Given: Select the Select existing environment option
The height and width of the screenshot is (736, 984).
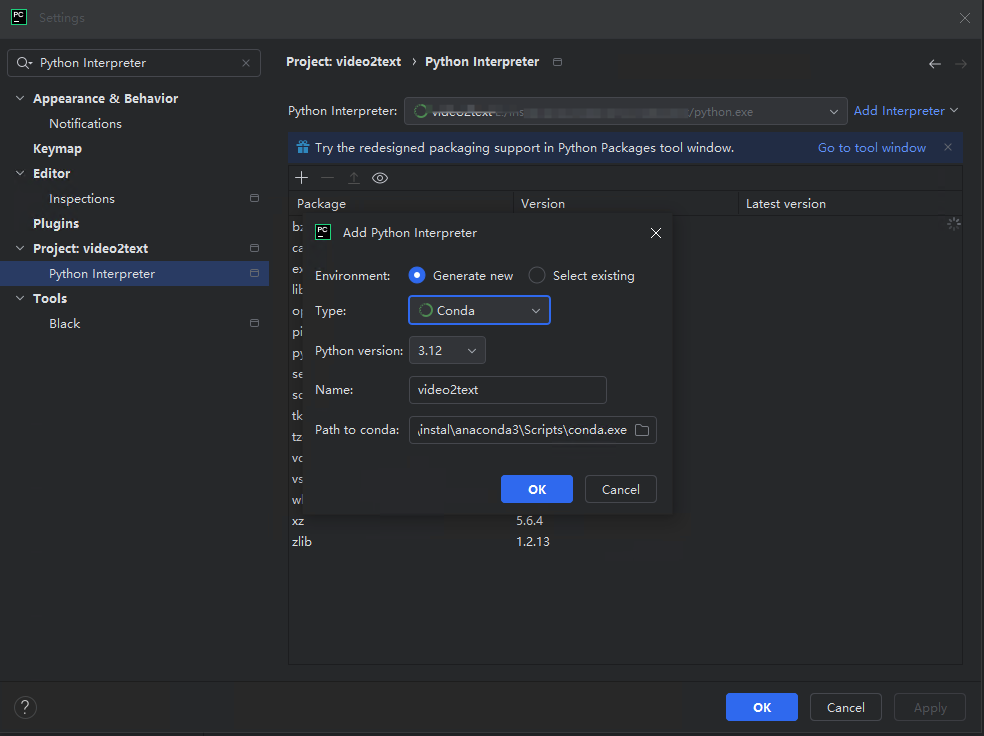Looking at the screenshot, I should [581, 275].
